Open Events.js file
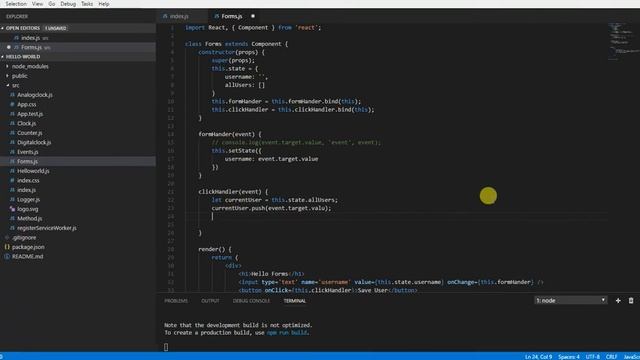This screenshot has width=640, height=360. [28, 152]
